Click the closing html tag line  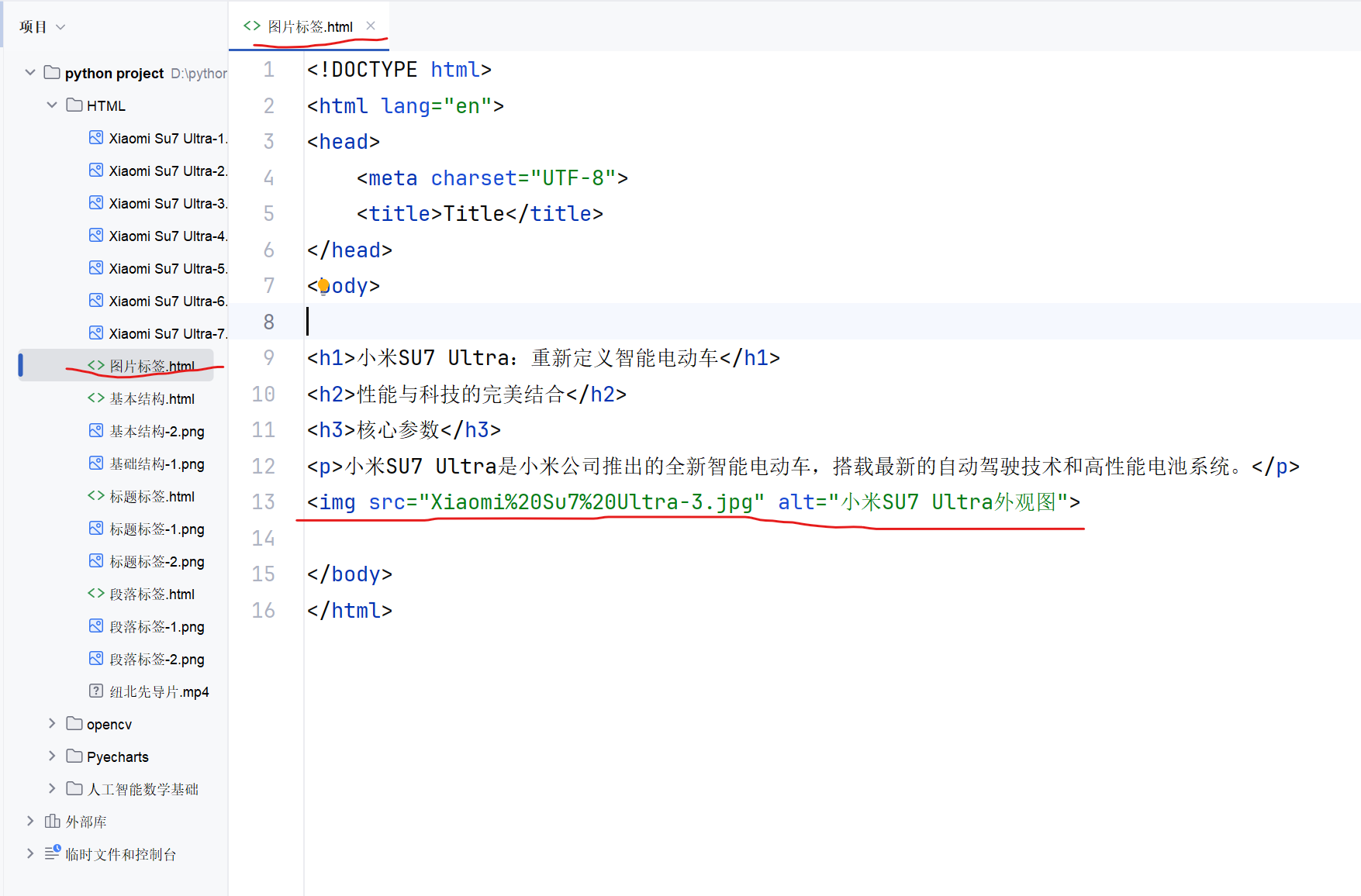click(x=350, y=611)
